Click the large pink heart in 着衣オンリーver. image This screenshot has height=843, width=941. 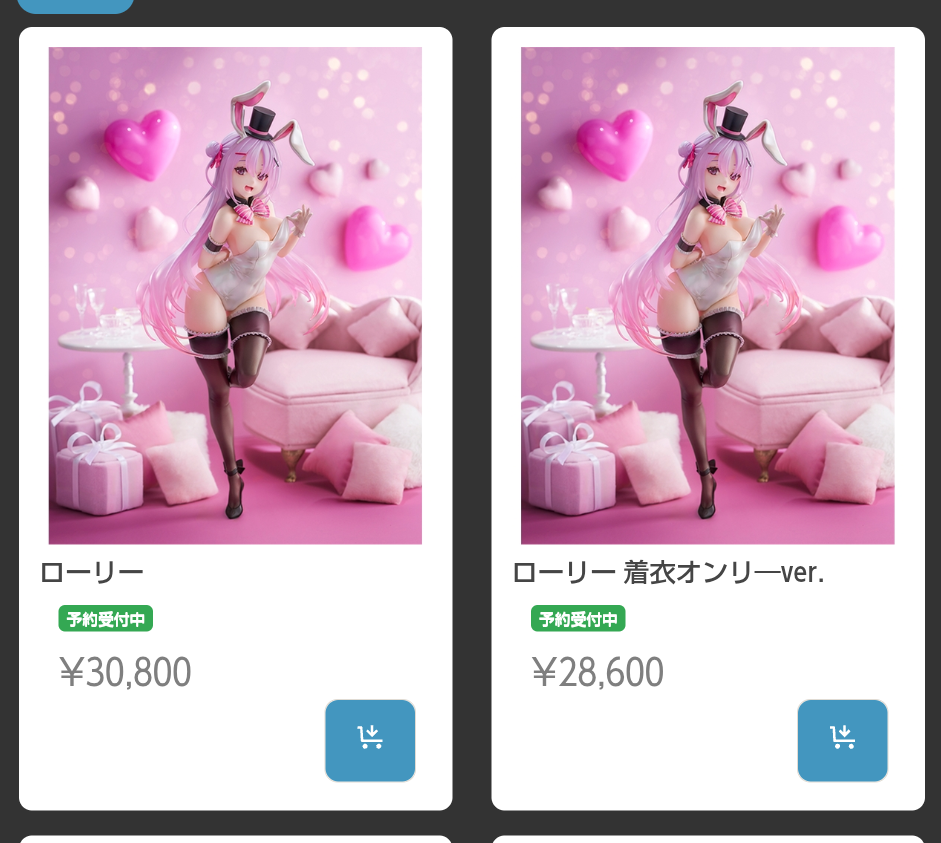[x=614, y=145]
